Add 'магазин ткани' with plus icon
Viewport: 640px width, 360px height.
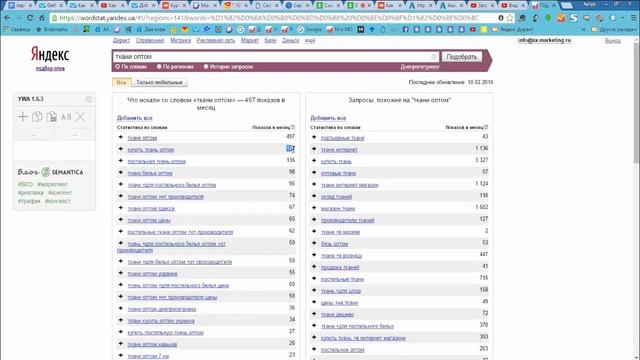coord(314,208)
